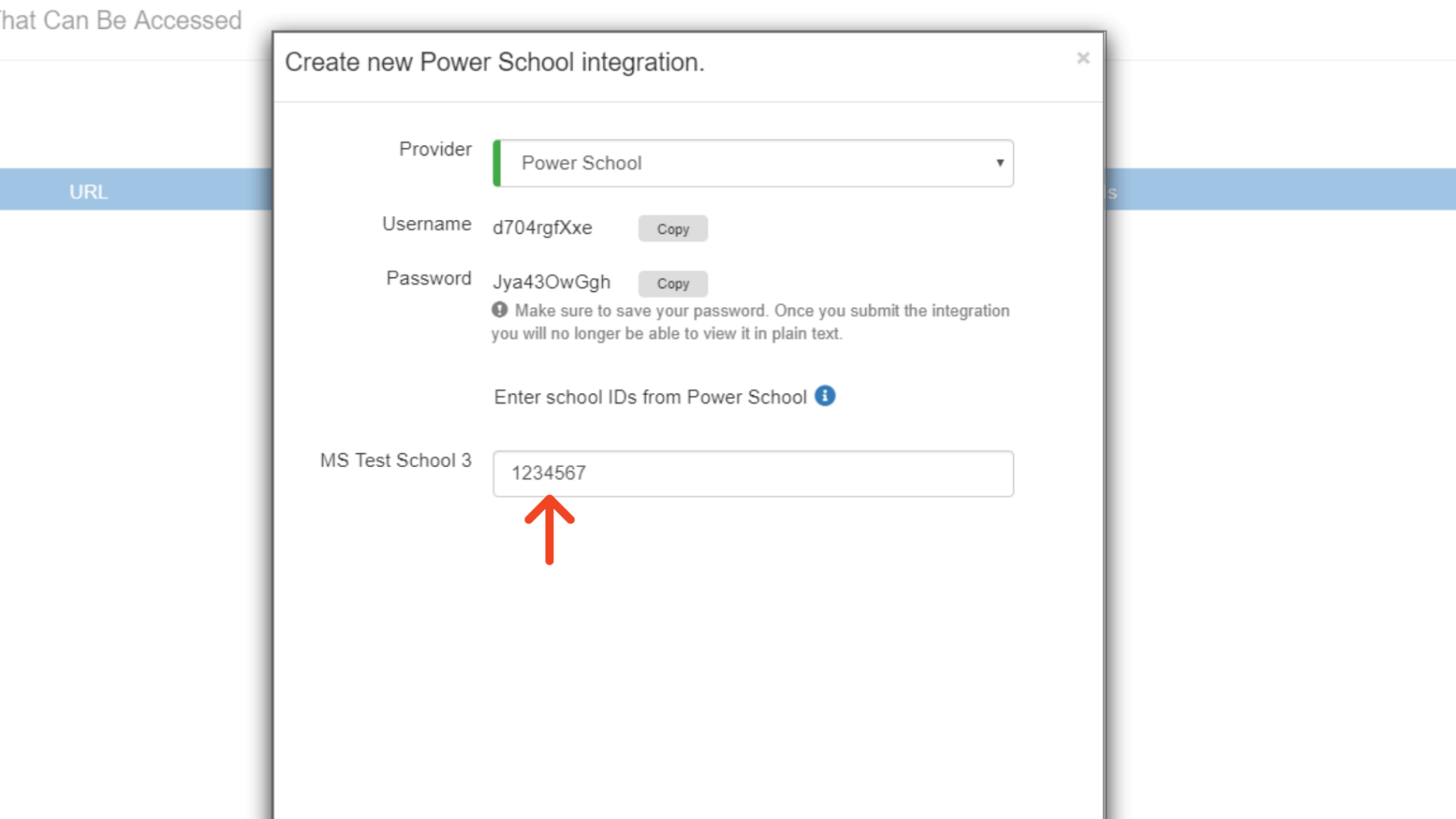The image size is (1456, 819).
Task: Click the URL column header
Action: pyautogui.click(x=88, y=192)
